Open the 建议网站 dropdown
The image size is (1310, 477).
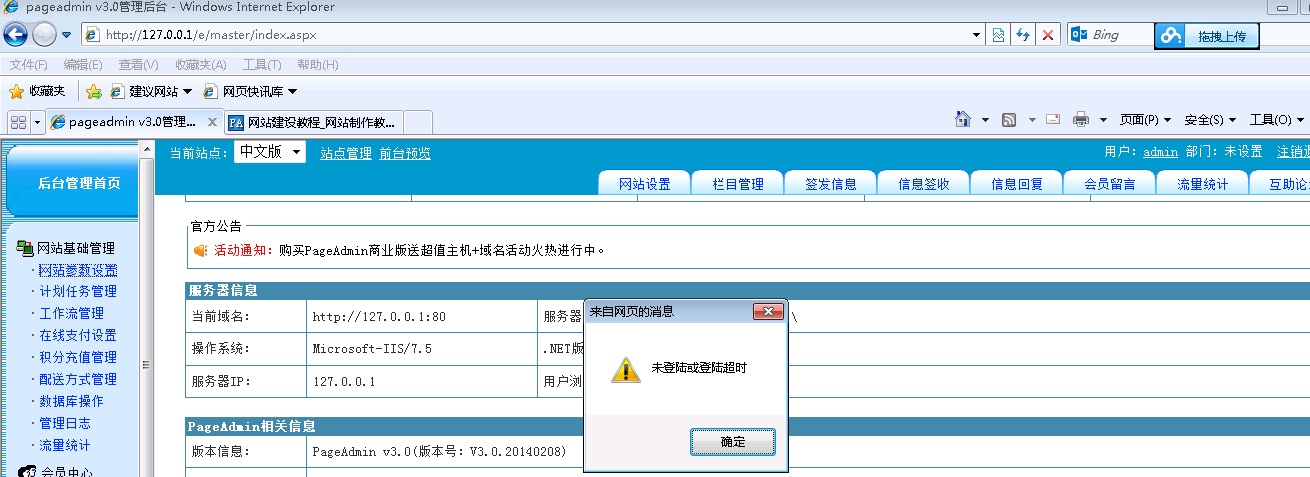(x=151, y=91)
